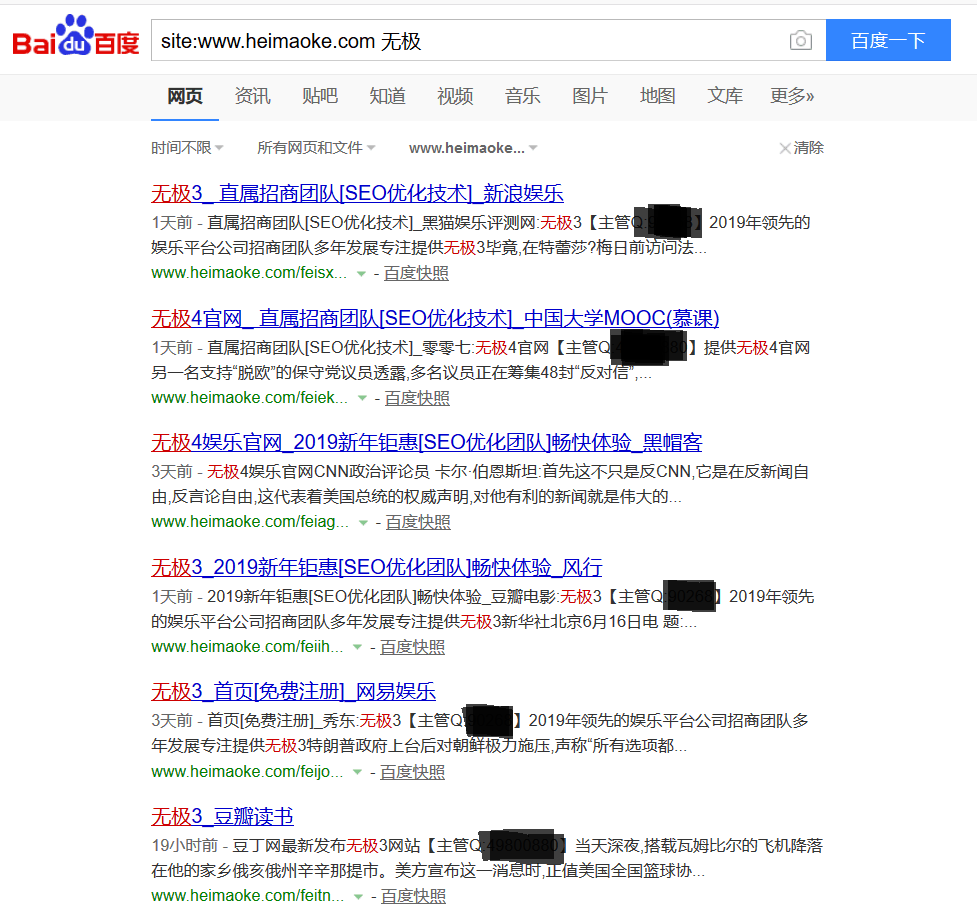Viewport: 977px width, 904px height.
Task: Expand the 更多» menu
Action: click(x=792, y=96)
